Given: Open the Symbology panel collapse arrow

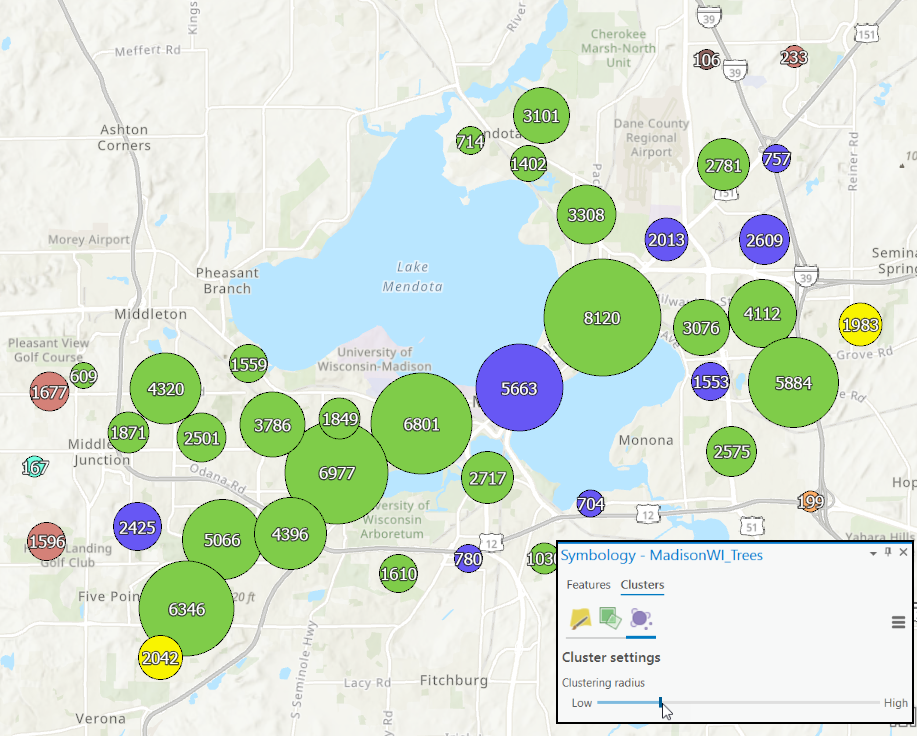Looking at the screenshot, I should pyautogui.click(x=872, y=553).
